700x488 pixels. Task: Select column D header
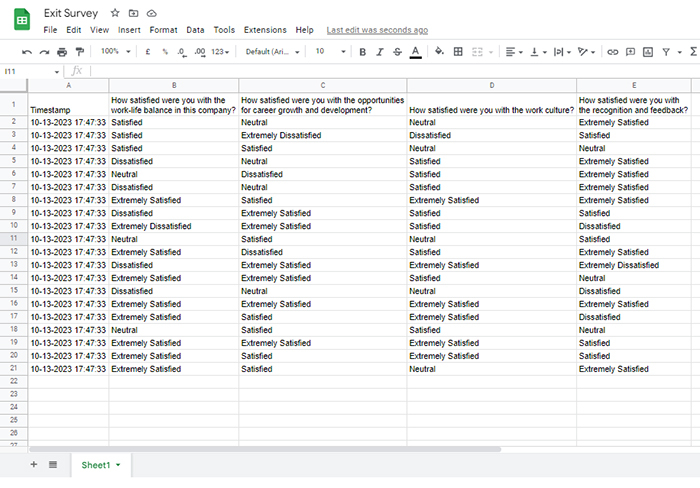(492, 85)
